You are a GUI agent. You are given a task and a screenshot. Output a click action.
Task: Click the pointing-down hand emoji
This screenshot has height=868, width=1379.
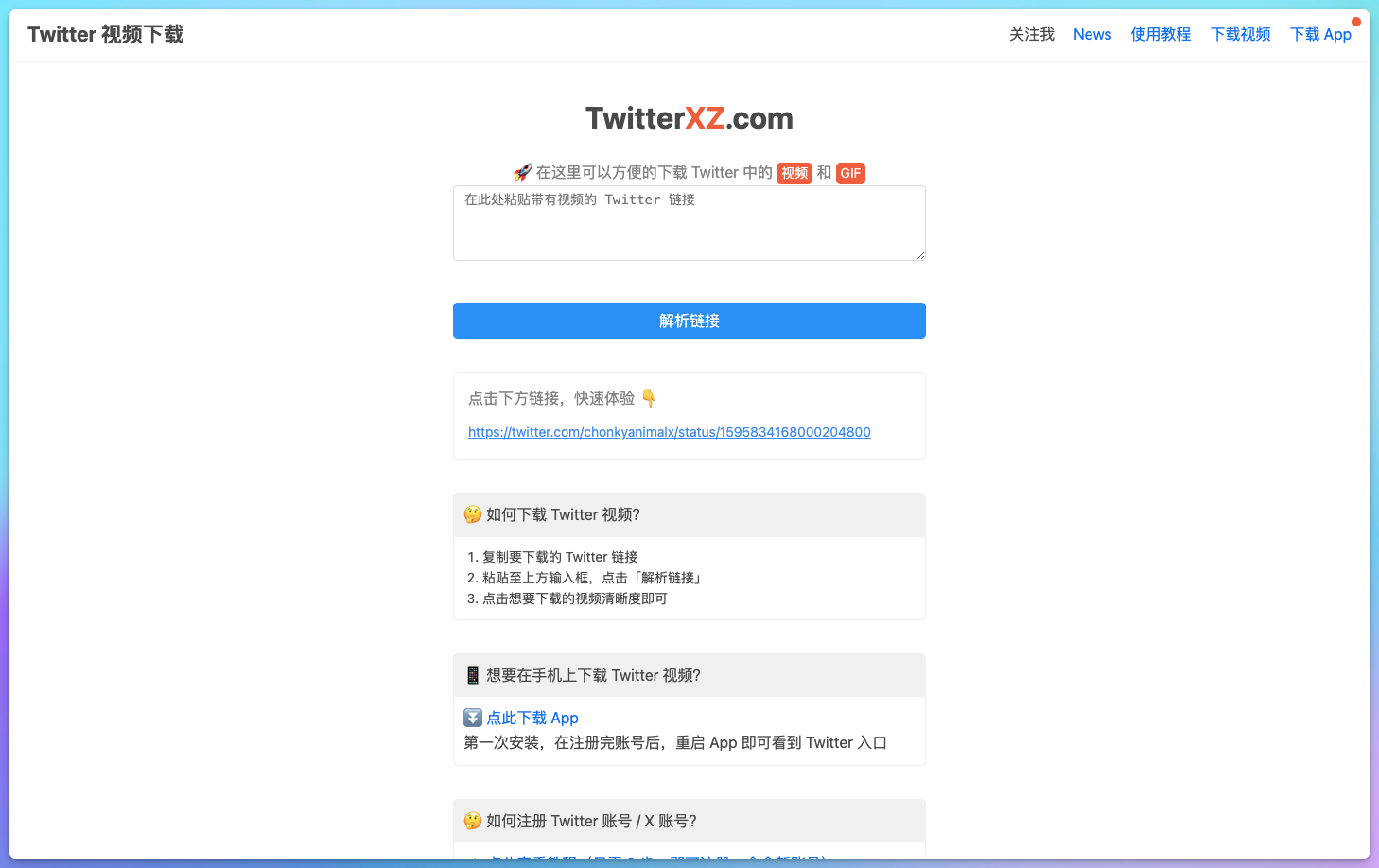(649, 398)
